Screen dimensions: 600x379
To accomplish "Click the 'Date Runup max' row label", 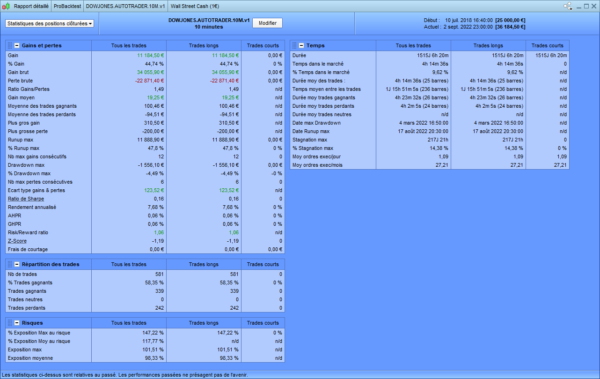I will [x=311, y=131].
